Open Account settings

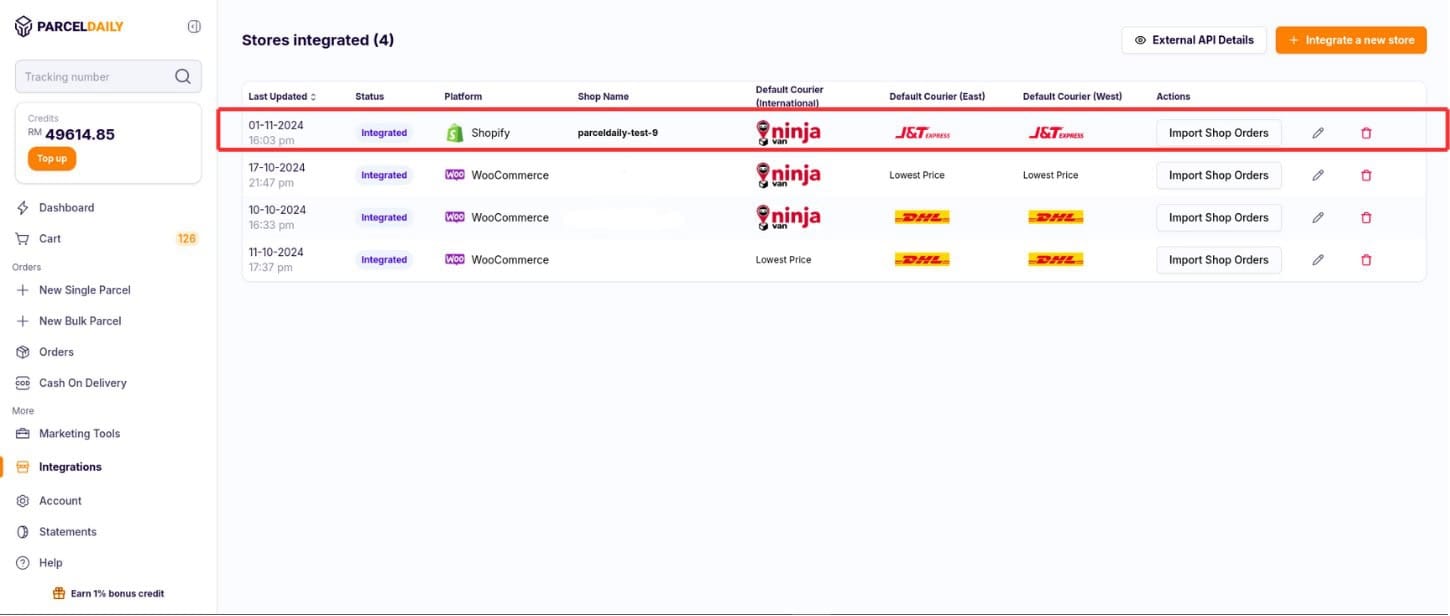tap(60, 501)
